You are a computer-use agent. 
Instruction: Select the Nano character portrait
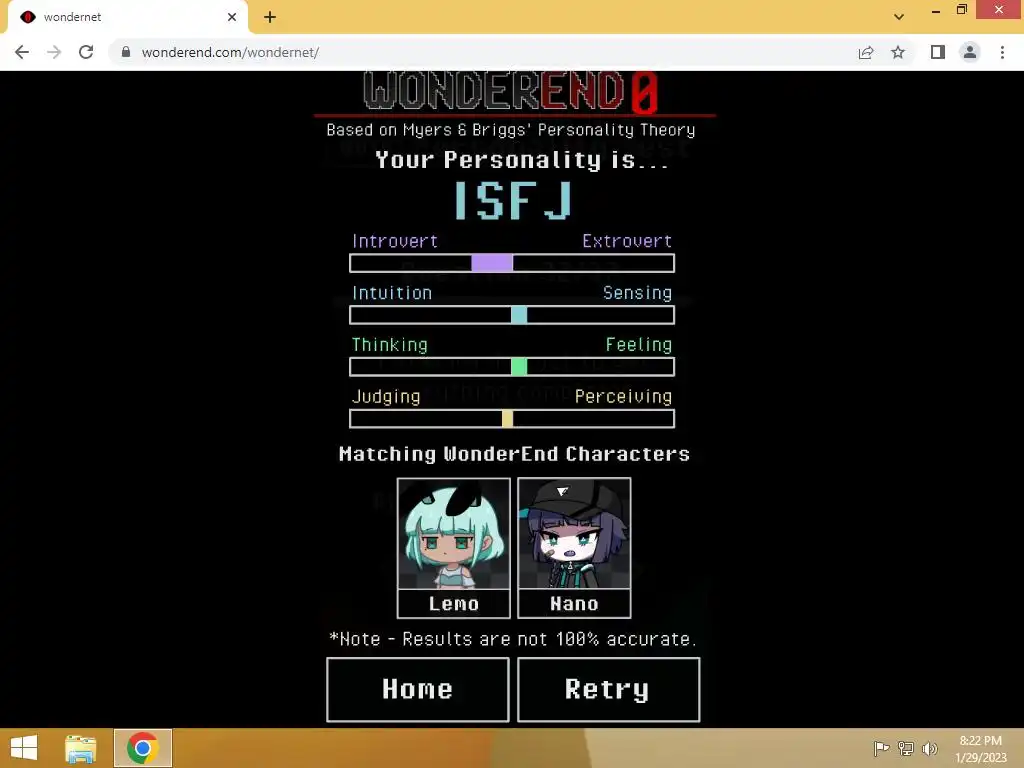tap(574, 534)
